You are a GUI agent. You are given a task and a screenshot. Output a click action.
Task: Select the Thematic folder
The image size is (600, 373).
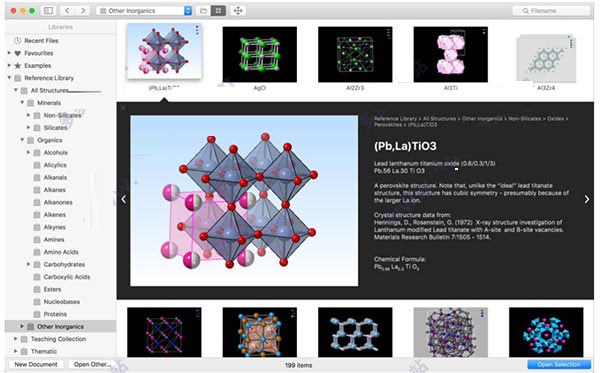click(x=39, y=351)
